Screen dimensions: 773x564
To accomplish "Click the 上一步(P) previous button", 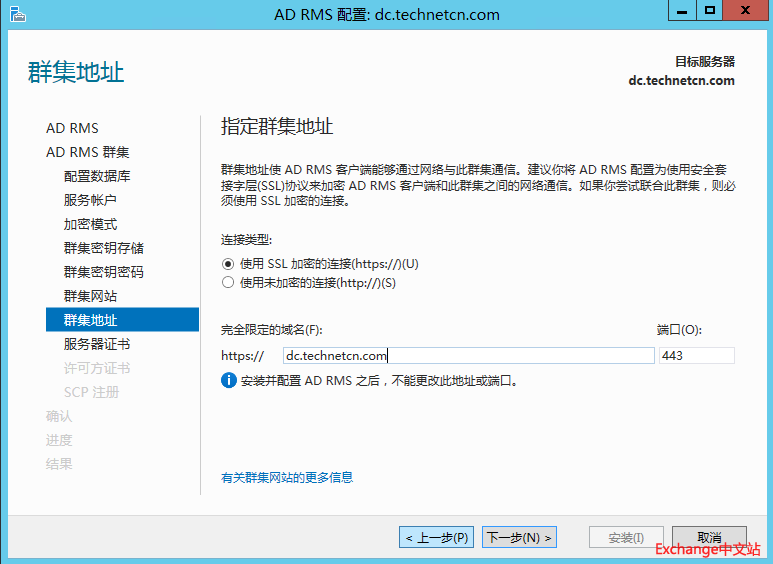I will coord(437,538).
